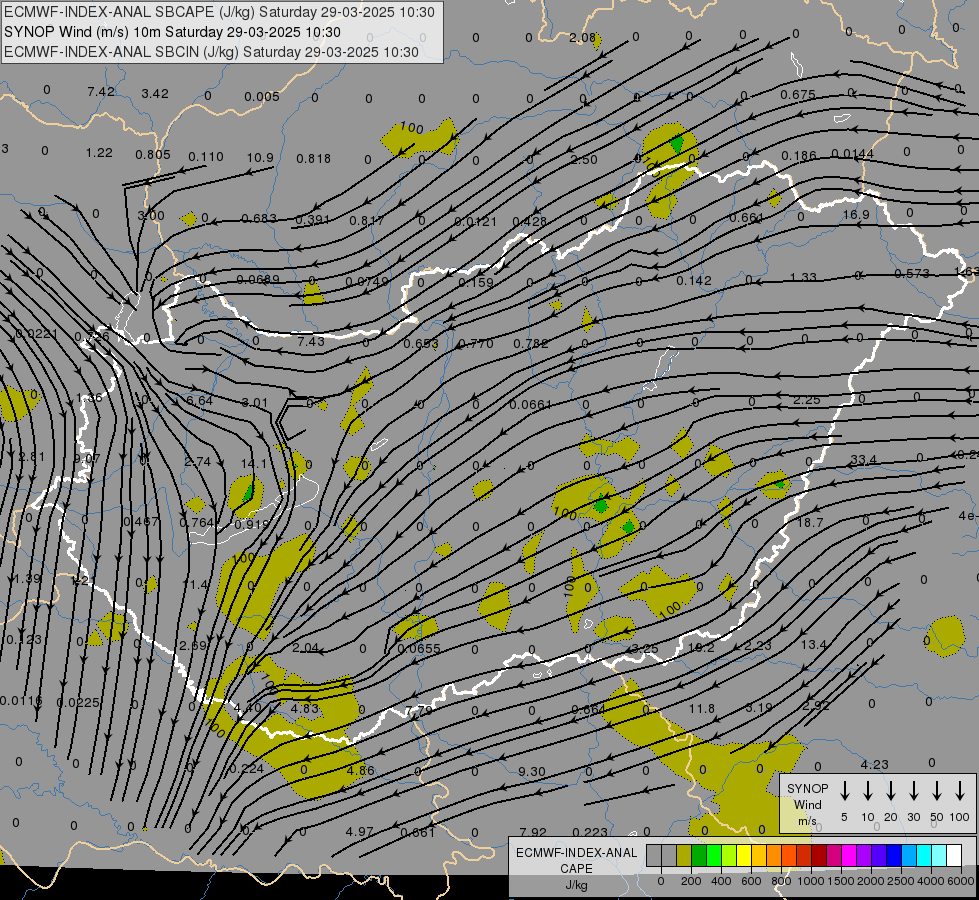Click the 2000 tick label on the CAPE scale

pos(870,881)
